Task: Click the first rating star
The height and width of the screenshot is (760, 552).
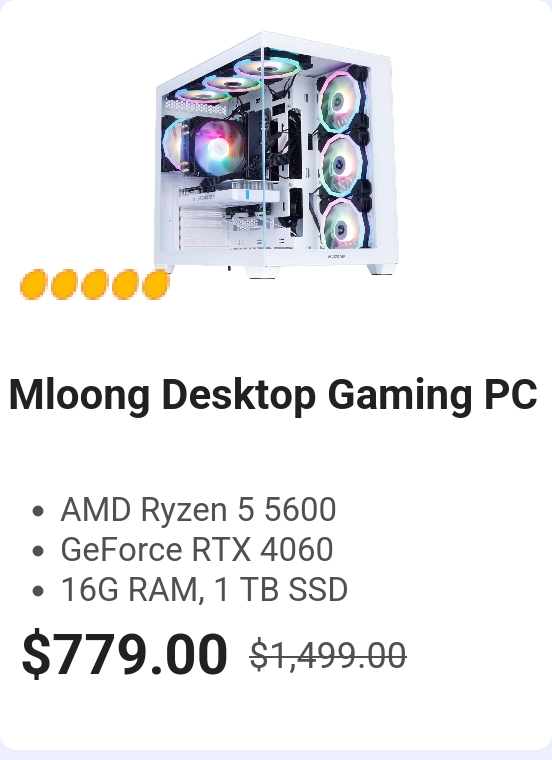Action: pos(34,285)
